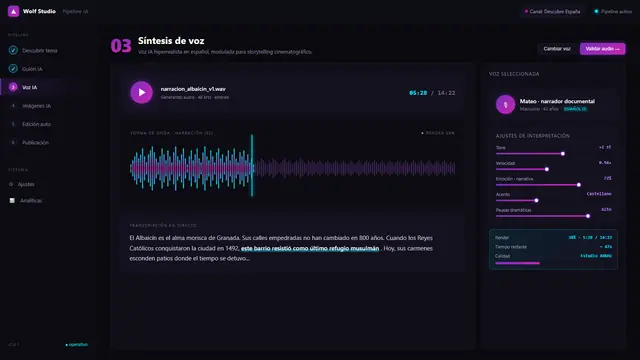Click the unrendered dim waveform section
The height and width of the screenshot is (360, 640).
(x=354, y=168)
